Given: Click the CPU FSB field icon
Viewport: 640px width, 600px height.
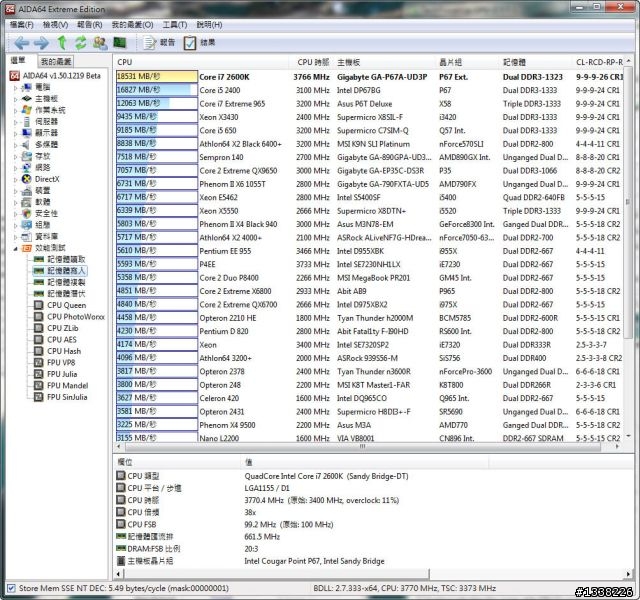Looking at the screenshot, I should [x=121, y=524].
